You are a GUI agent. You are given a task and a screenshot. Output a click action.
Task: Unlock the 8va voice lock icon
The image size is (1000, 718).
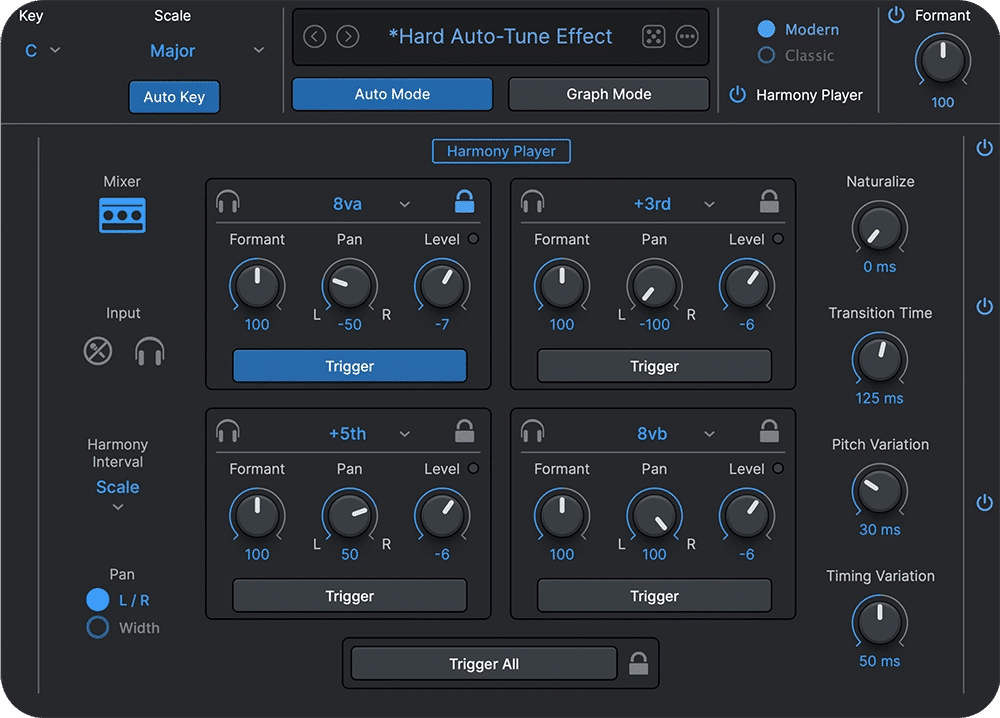pyautogui.click(x=464, y=203)
